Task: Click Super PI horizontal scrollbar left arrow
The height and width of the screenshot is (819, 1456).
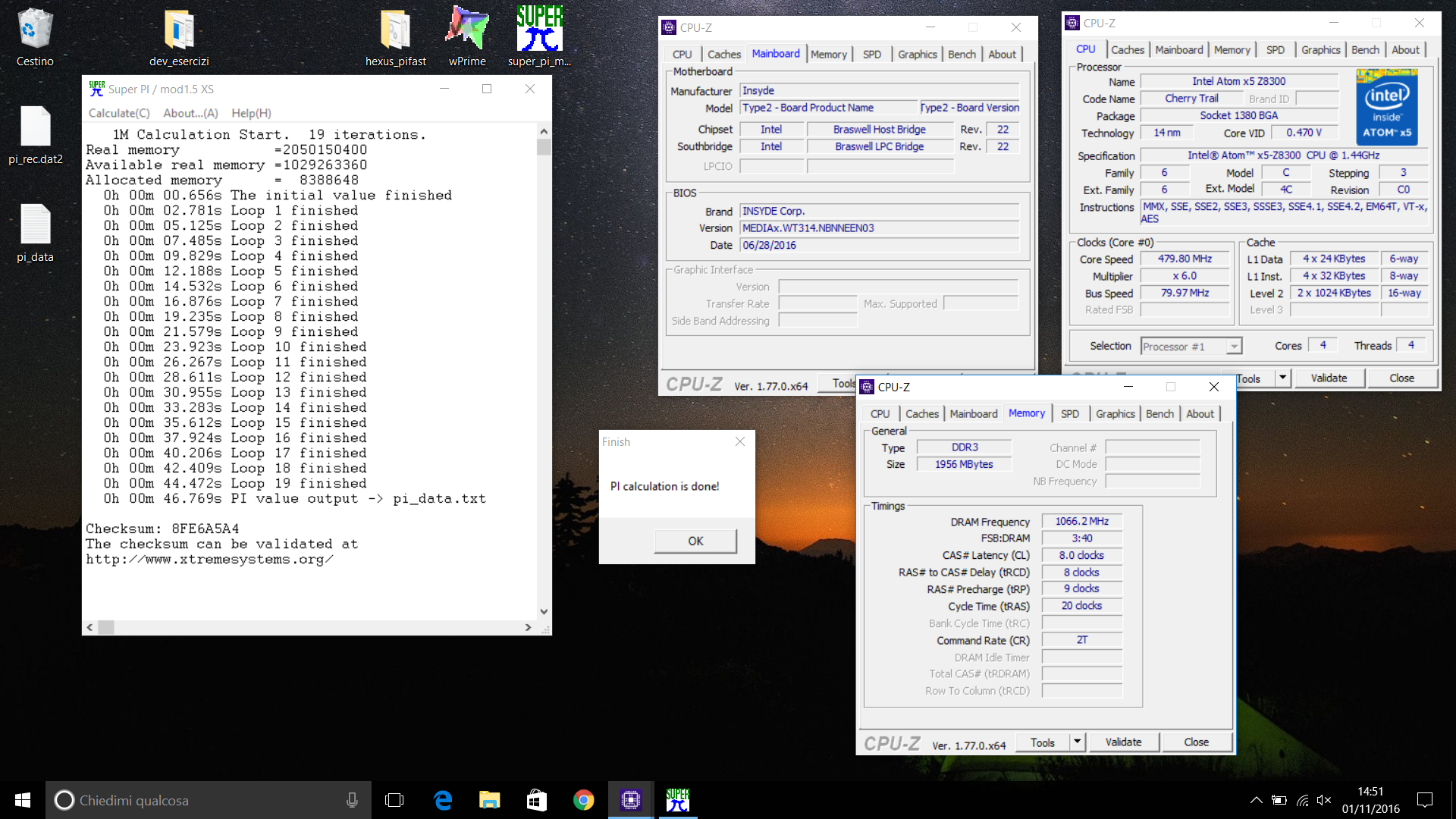Action: coord(89,627)
